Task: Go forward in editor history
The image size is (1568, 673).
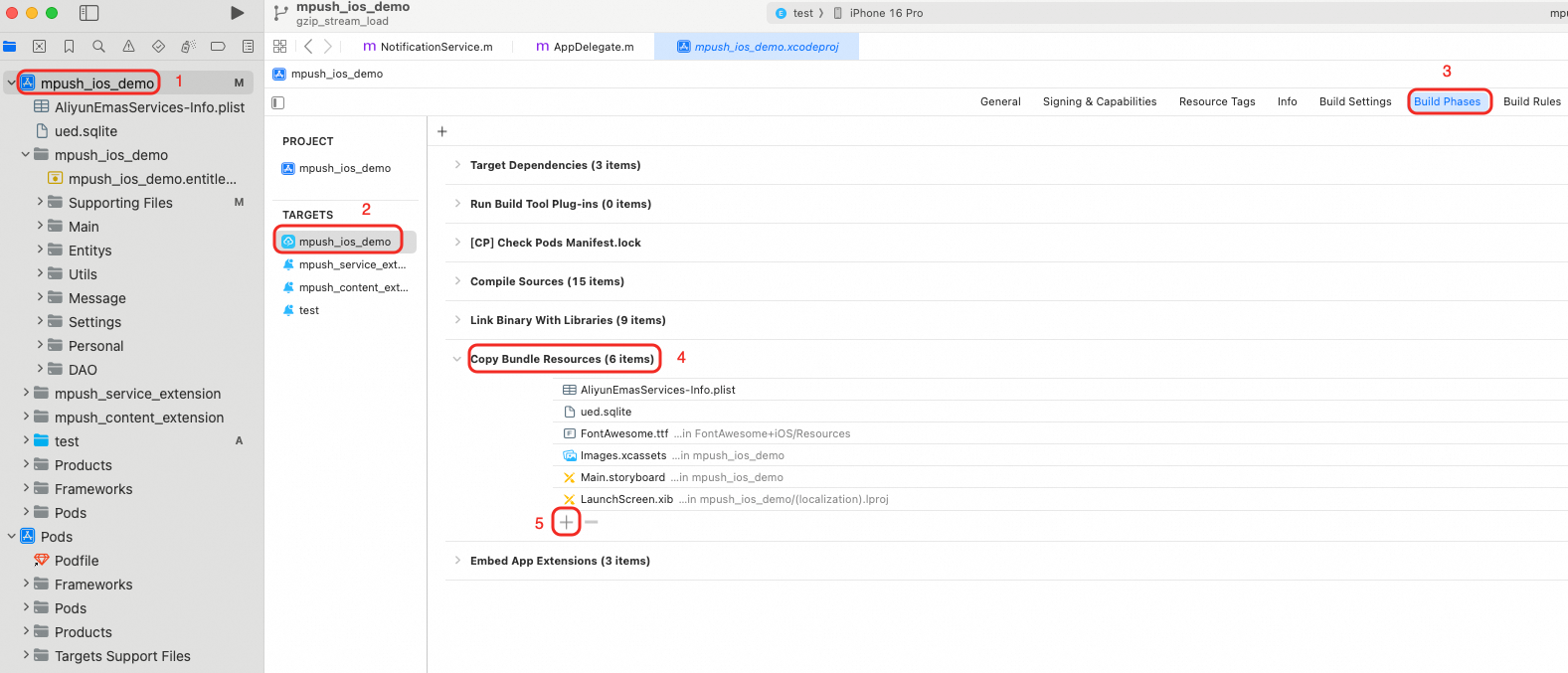Action: pyautogui.click(x=328, y=47)
